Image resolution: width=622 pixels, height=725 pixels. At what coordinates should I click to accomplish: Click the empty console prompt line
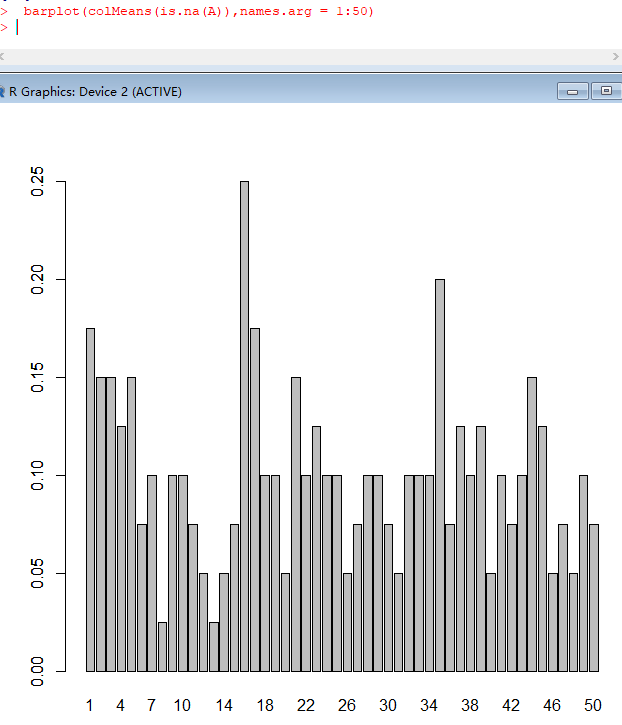click(x=311, y=28)
